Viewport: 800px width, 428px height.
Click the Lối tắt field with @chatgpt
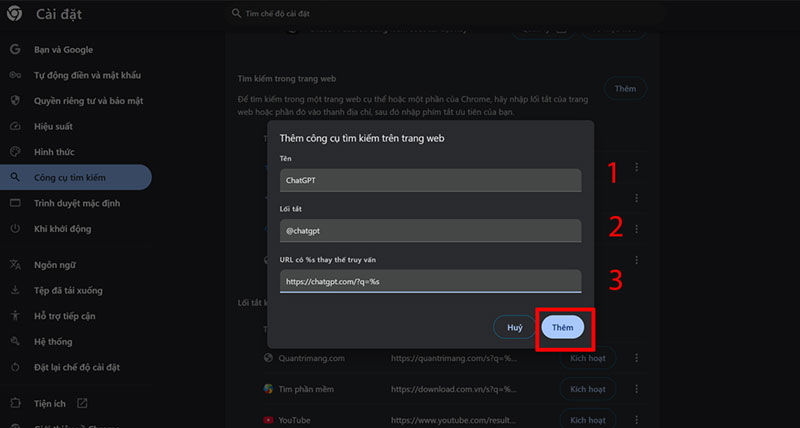point(430,230)
